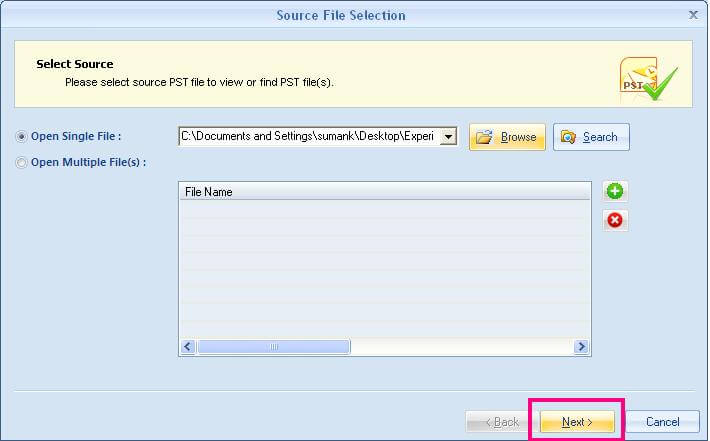Click Next to proceed
Viewport: 710px width, 441px height.
(577, 422)
